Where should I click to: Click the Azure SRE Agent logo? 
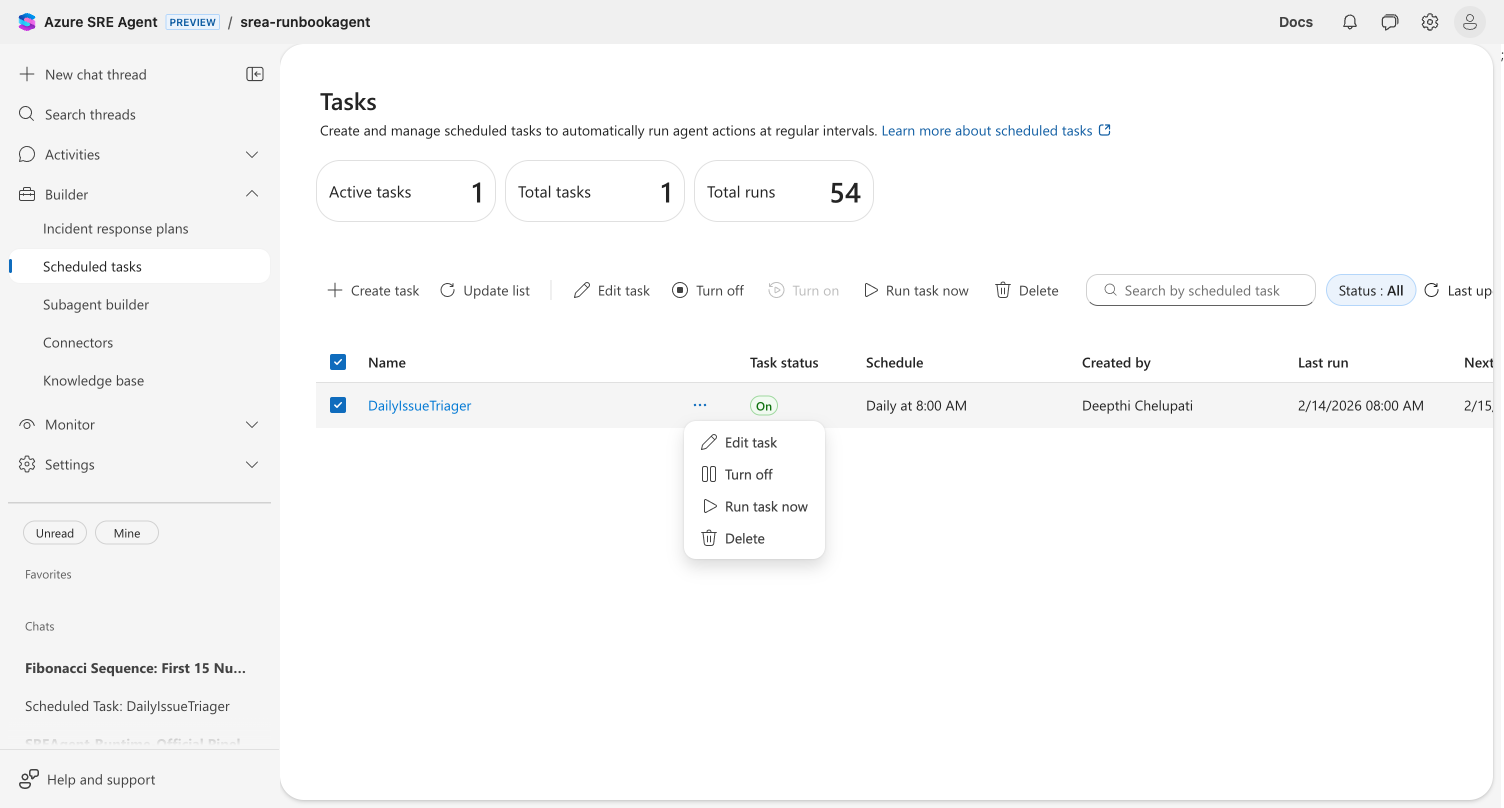[x=27, y=22]
